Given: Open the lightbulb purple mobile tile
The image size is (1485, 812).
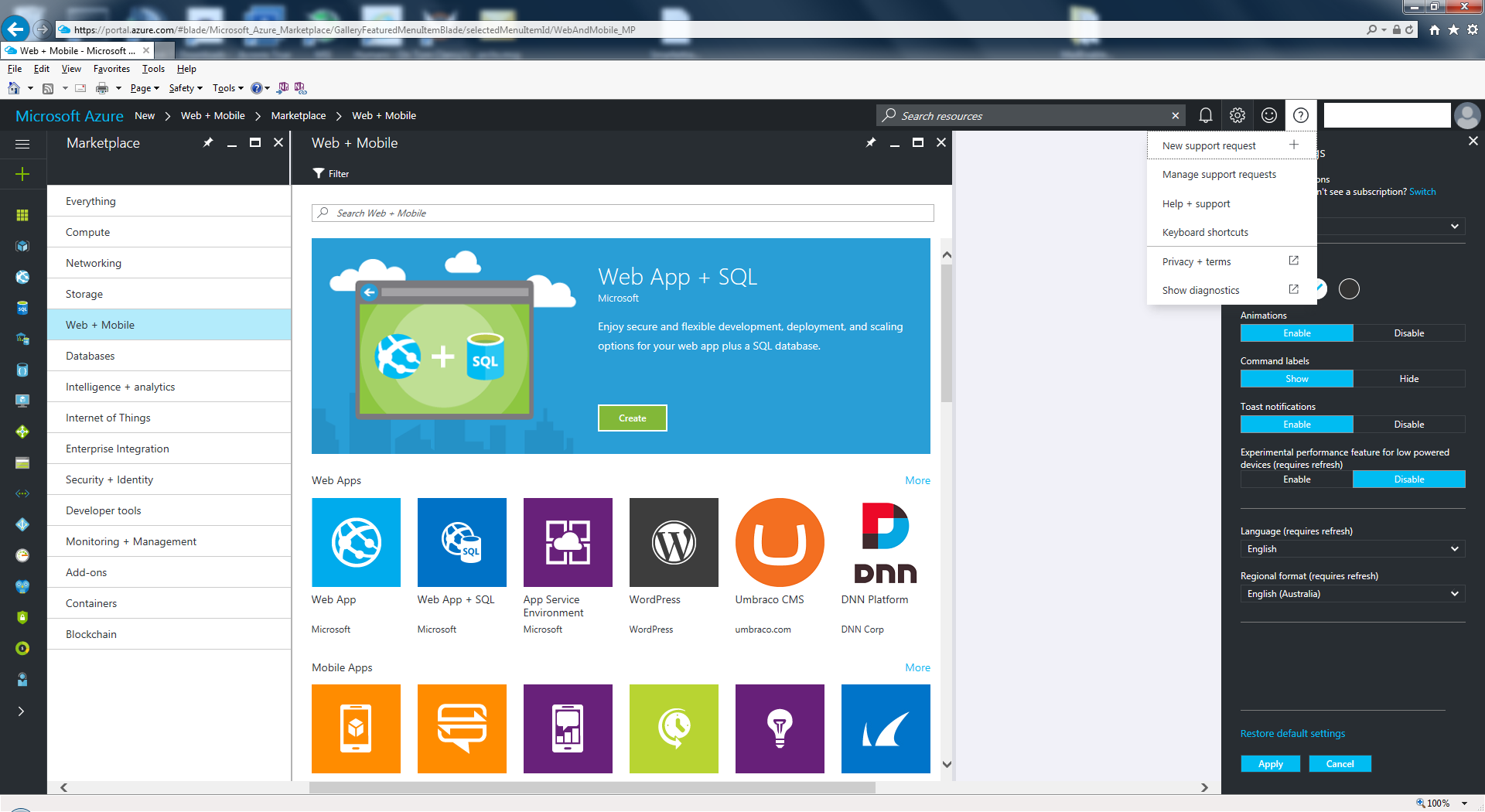Looking at the screenshot, I should pyautogui.click(x=780, y=728).
